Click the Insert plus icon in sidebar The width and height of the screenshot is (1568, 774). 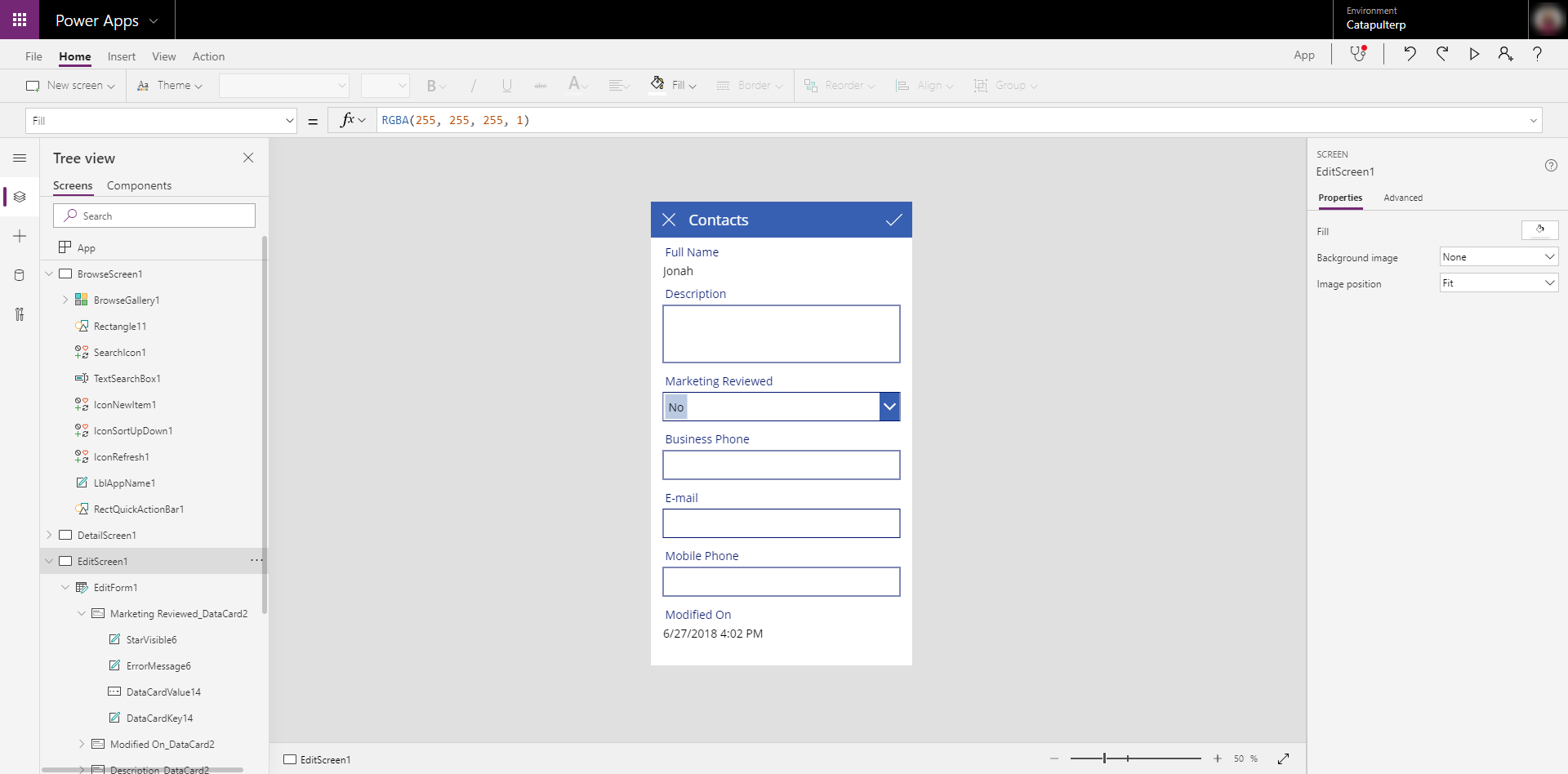coord(20,236)
